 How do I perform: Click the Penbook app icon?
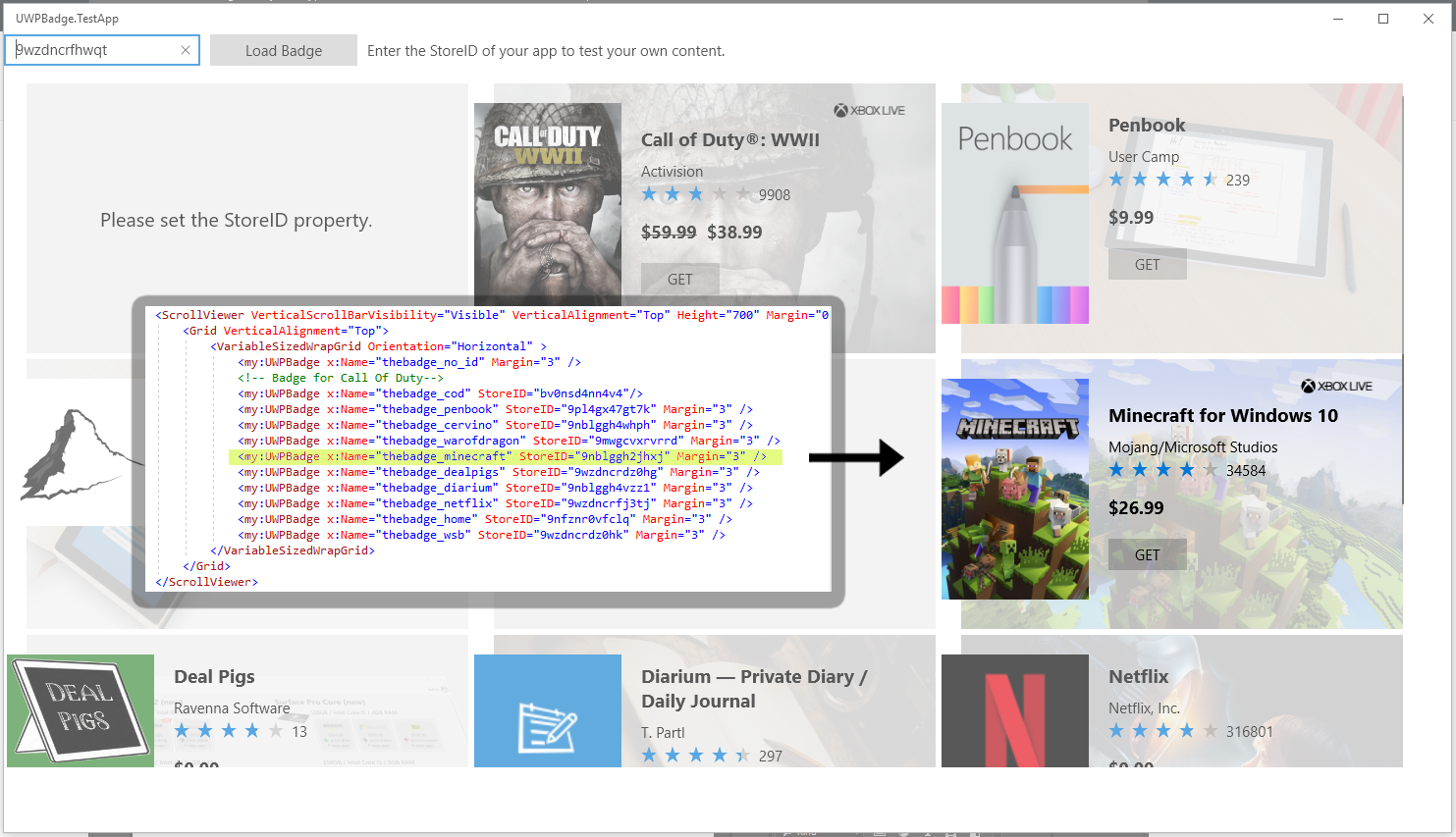pos(1014,213)
